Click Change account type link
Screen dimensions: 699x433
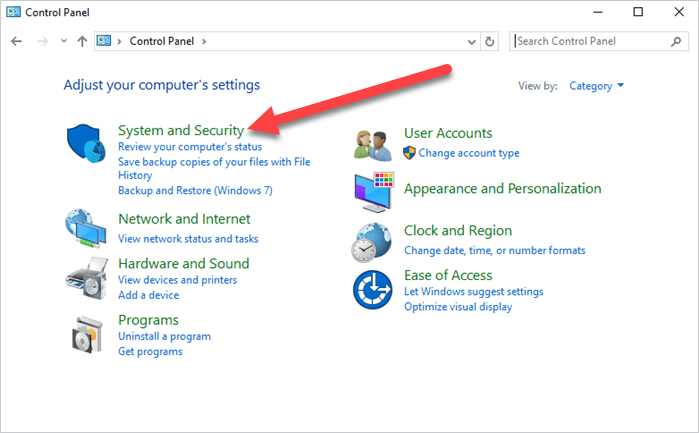[469, 153]
